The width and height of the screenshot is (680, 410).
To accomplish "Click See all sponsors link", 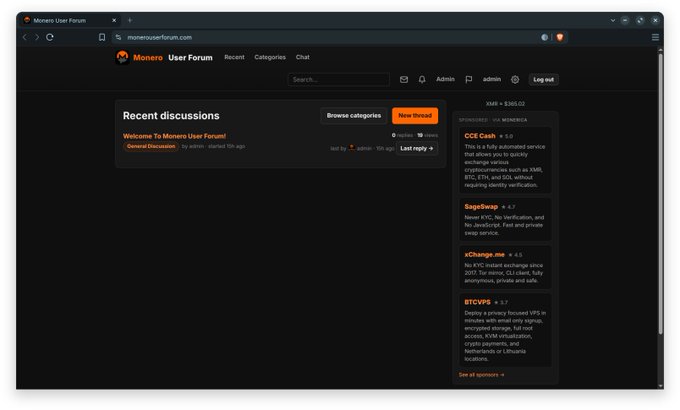I will pyautogui.click(x=481, y=375).
